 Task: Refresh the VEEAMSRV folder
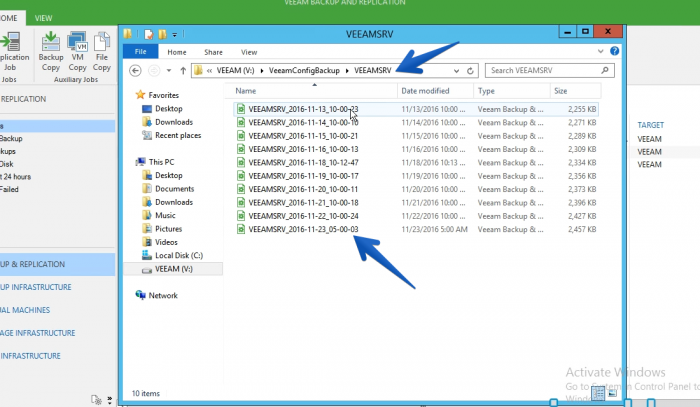[470, 71]
